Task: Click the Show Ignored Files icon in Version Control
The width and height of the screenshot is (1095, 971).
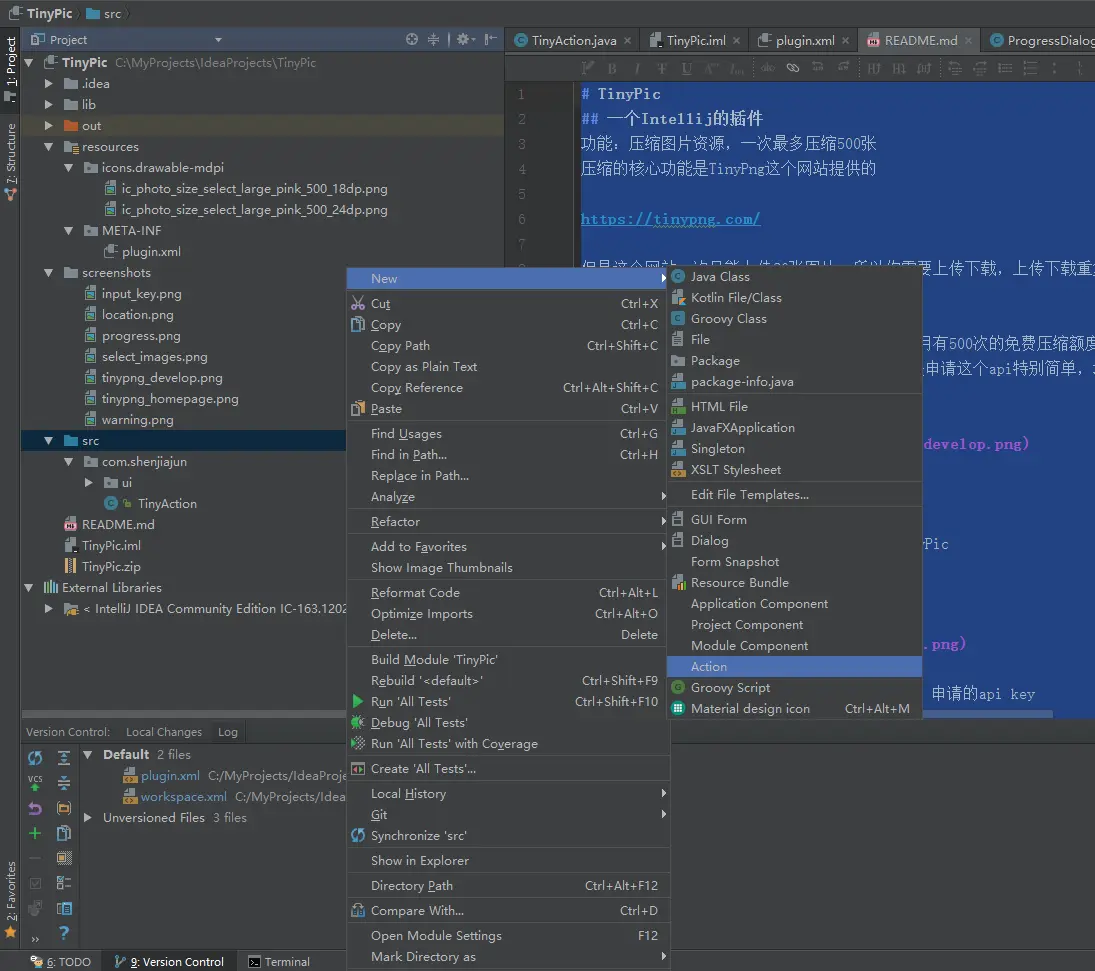Action: tap(64, 858)
